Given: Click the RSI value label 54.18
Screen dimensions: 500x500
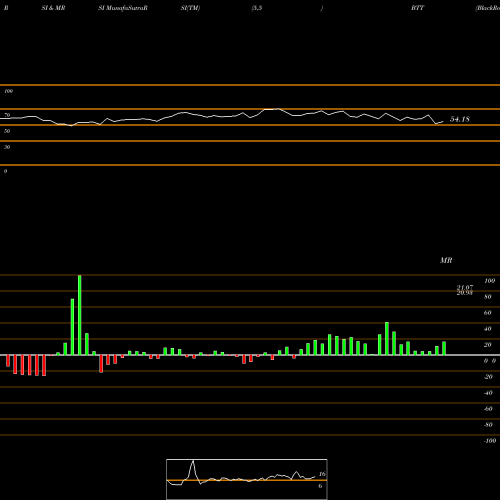Looking at the screenshot, I should [x=460, y=119].
